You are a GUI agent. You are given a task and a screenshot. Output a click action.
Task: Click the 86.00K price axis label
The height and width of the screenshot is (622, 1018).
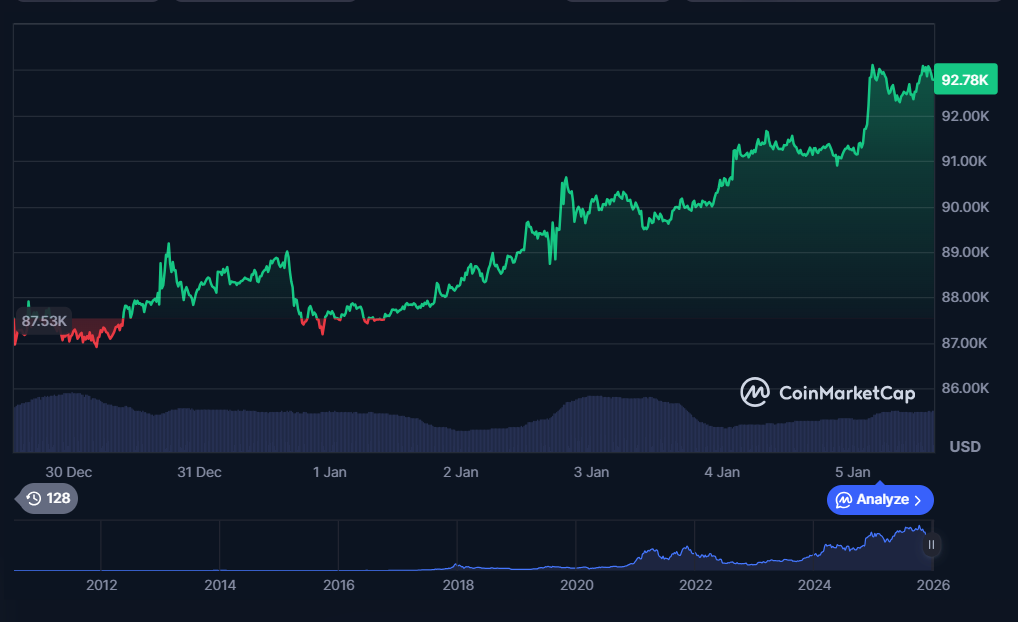click(965, 388)
